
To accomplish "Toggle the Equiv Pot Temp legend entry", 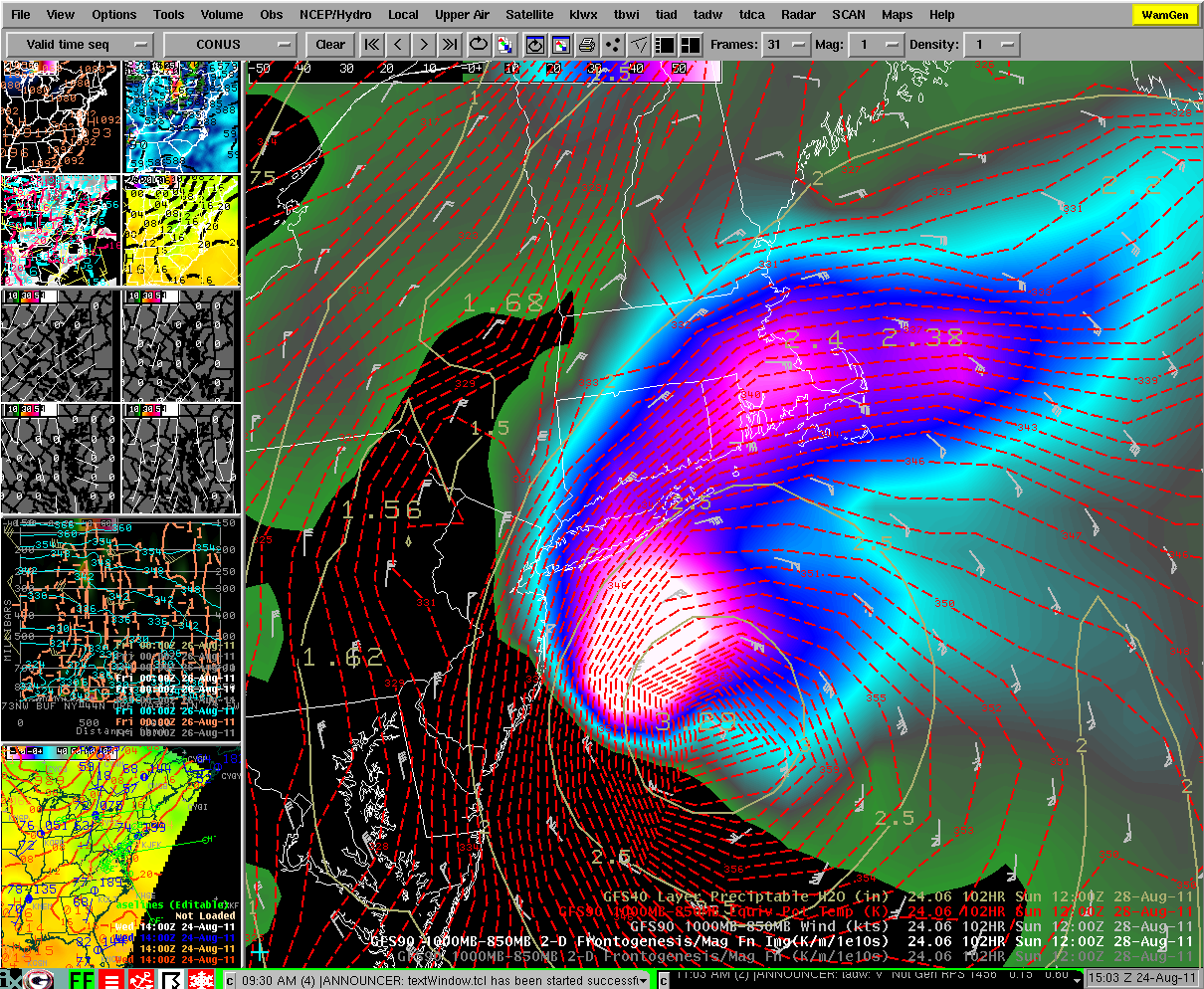I will (875, 910).
